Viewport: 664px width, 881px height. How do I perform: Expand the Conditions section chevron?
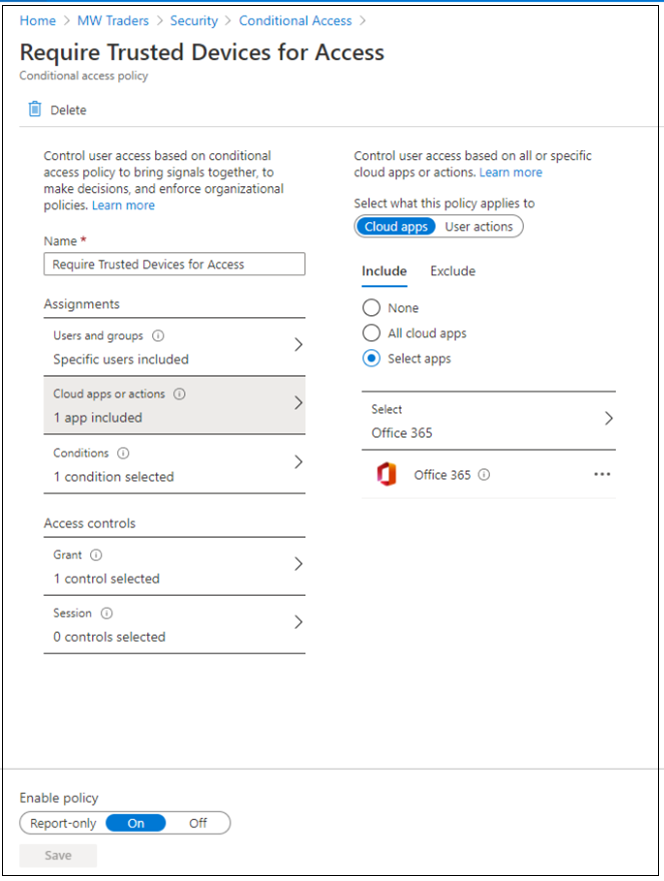298,462
